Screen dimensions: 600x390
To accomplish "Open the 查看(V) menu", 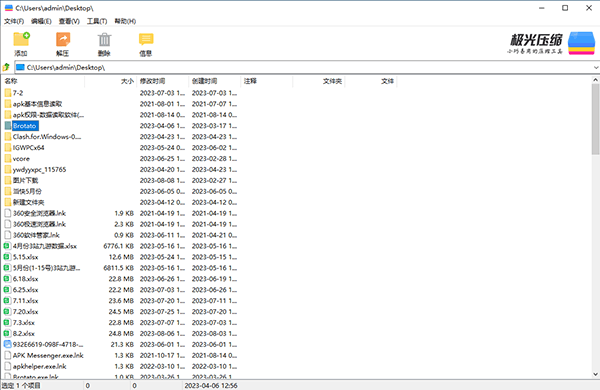I will click(x=69, y=21).
